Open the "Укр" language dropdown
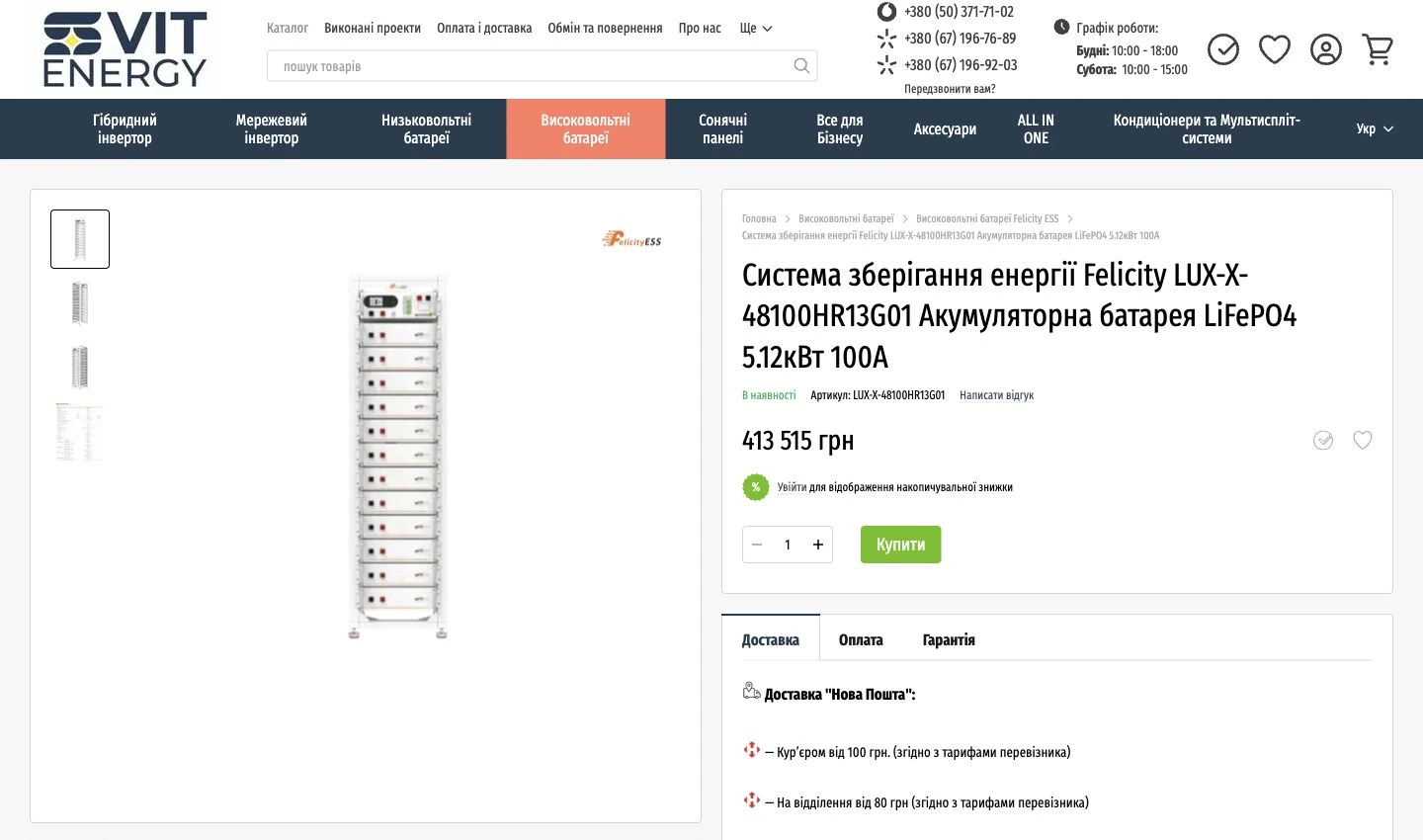Viewport: 1423px width, 840px height. pyautogui.click(x=1375, y=129)
